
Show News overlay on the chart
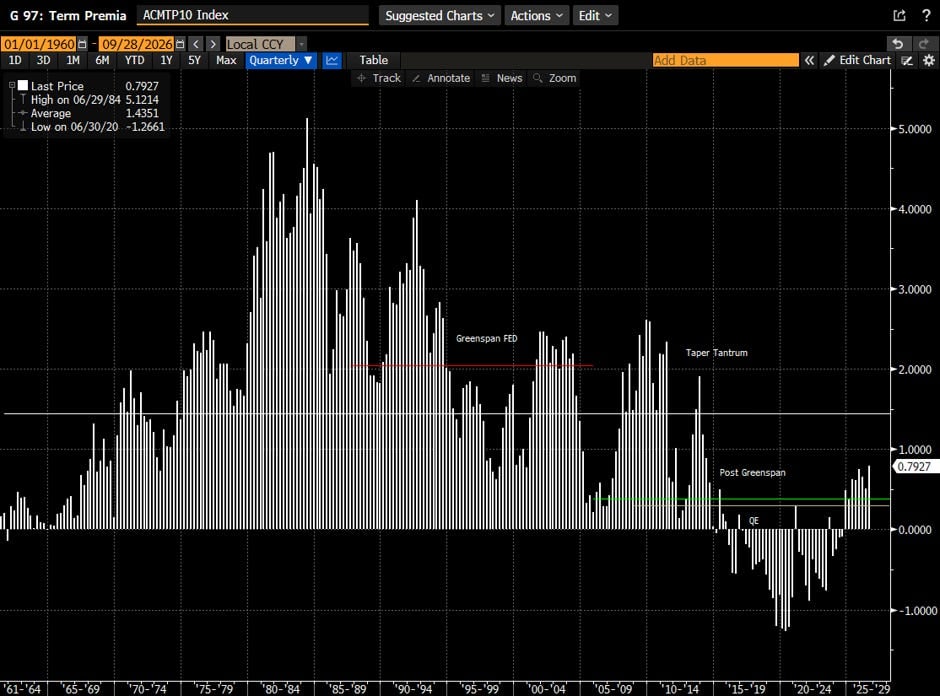502,78
